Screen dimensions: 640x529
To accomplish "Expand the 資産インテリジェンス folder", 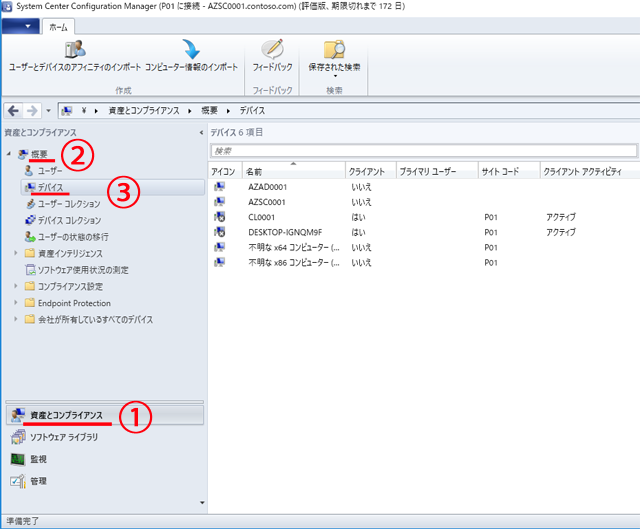I will pyautogui.click(x=17, y=253).
